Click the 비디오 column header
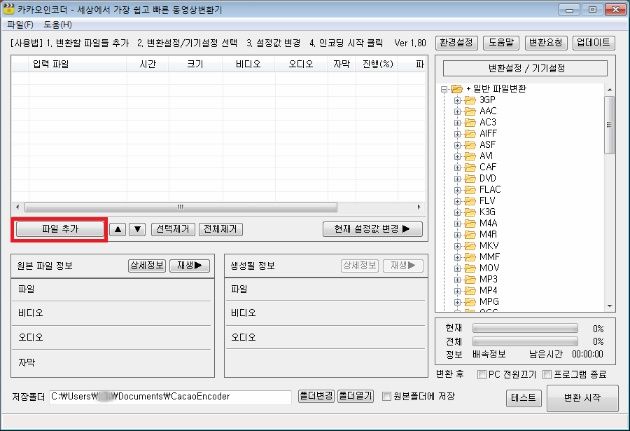Viewport: 630px width, 431px height. (248, 64)
